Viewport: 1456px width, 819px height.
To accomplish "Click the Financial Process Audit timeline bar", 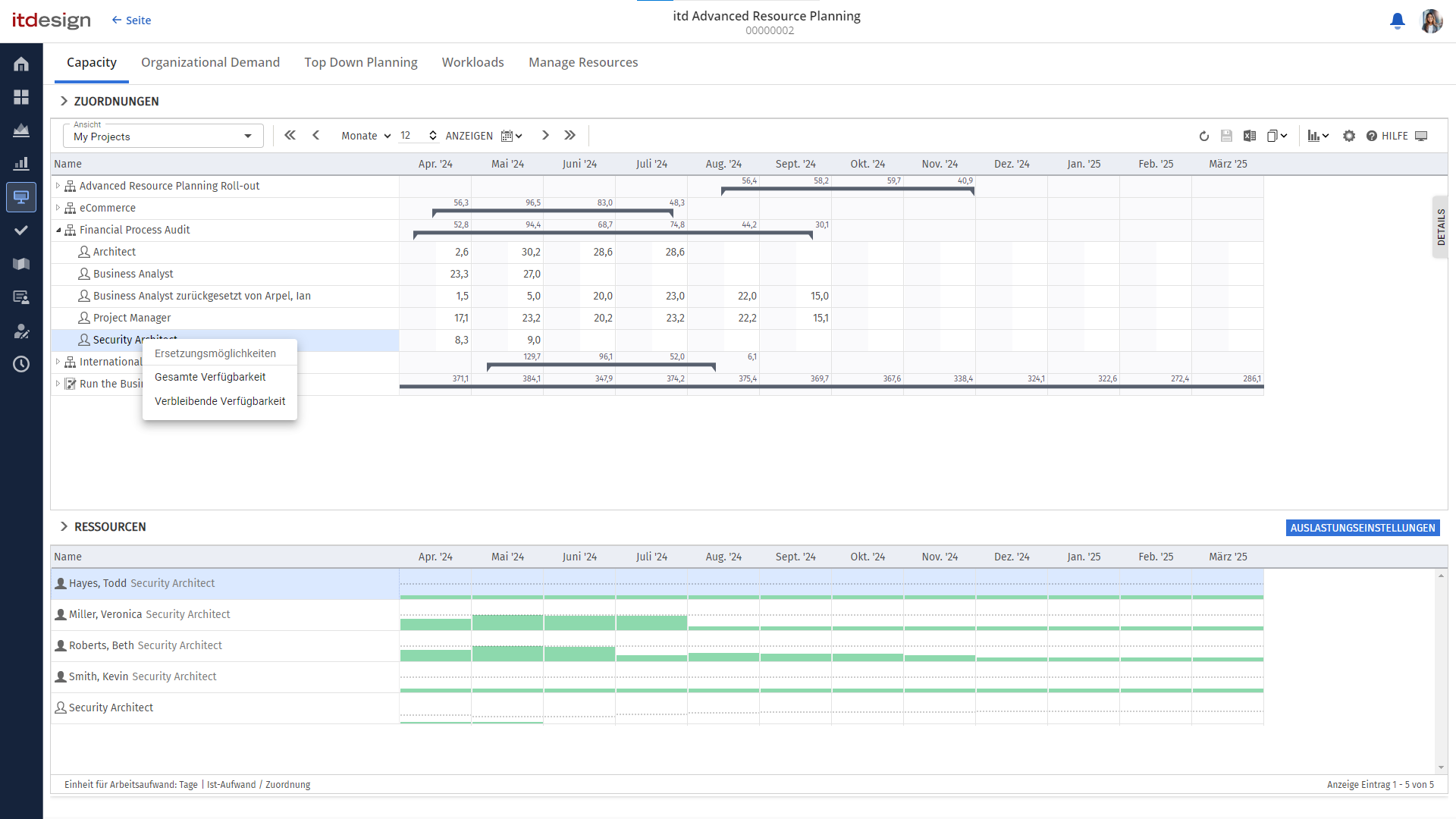I will click(x=613, y=234).
